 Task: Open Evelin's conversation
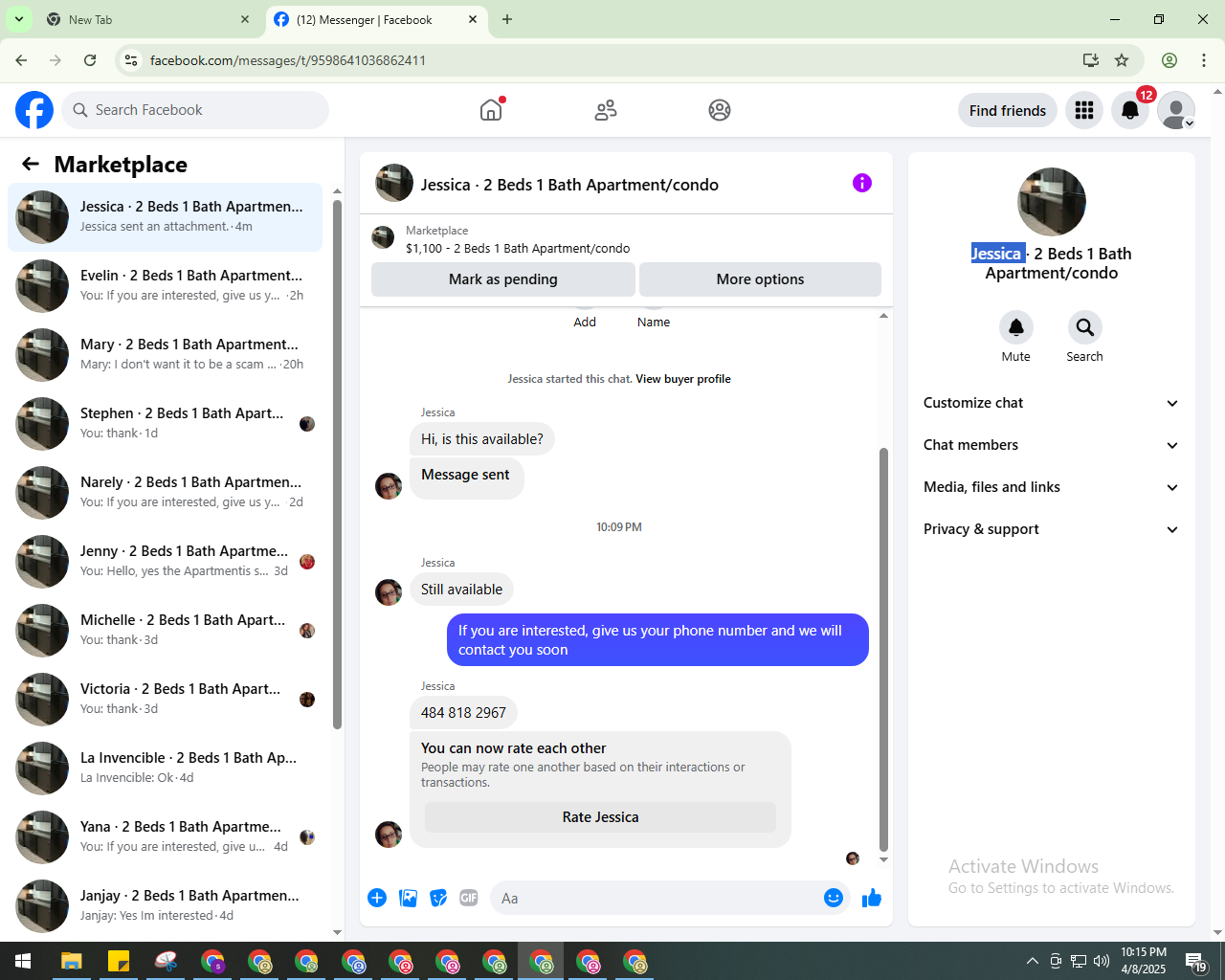(x=165, y=285)
